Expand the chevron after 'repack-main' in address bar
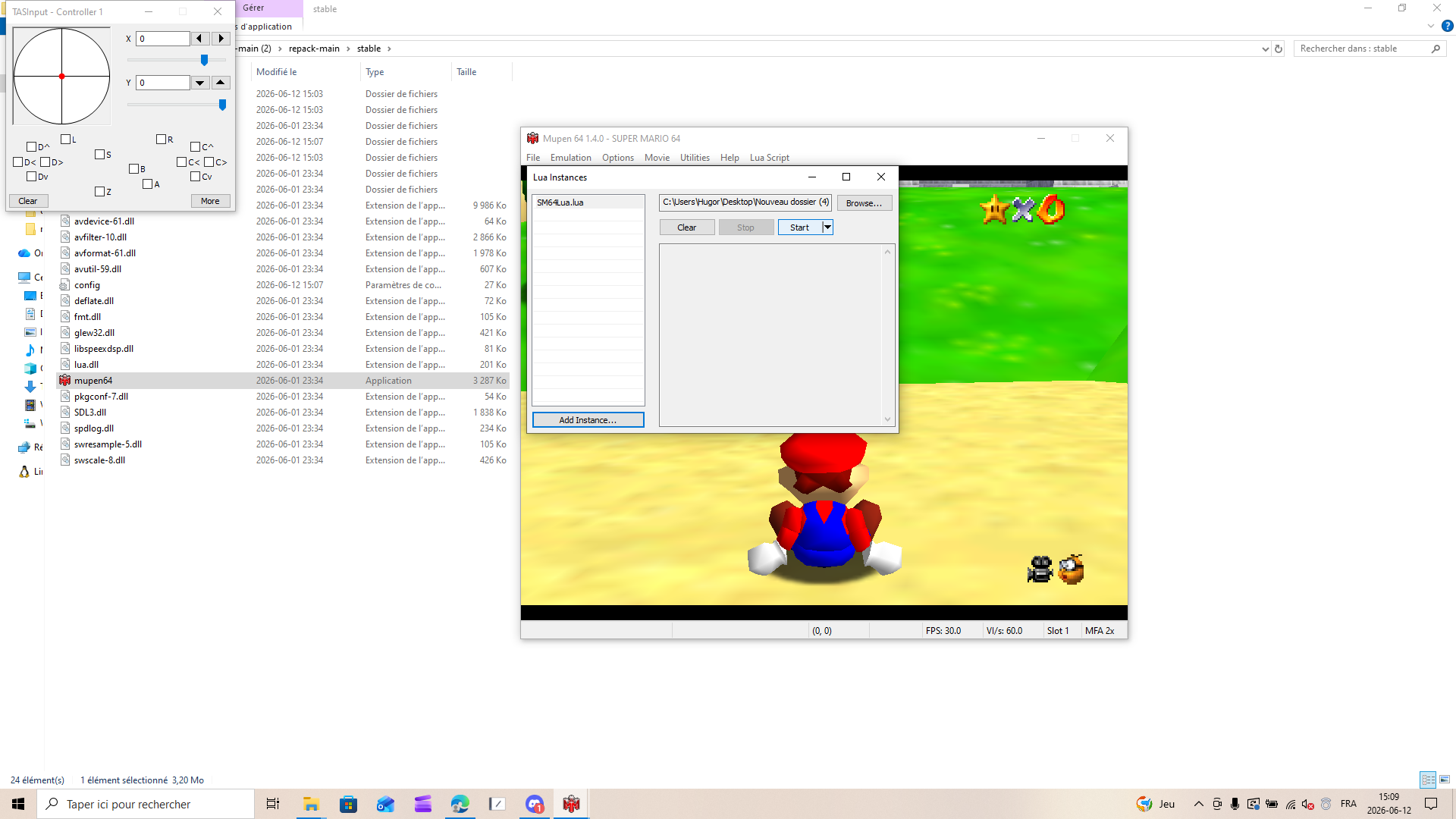Image resolution: width=1456 pixels, height=819 pixels. click(x=348, y=49)
